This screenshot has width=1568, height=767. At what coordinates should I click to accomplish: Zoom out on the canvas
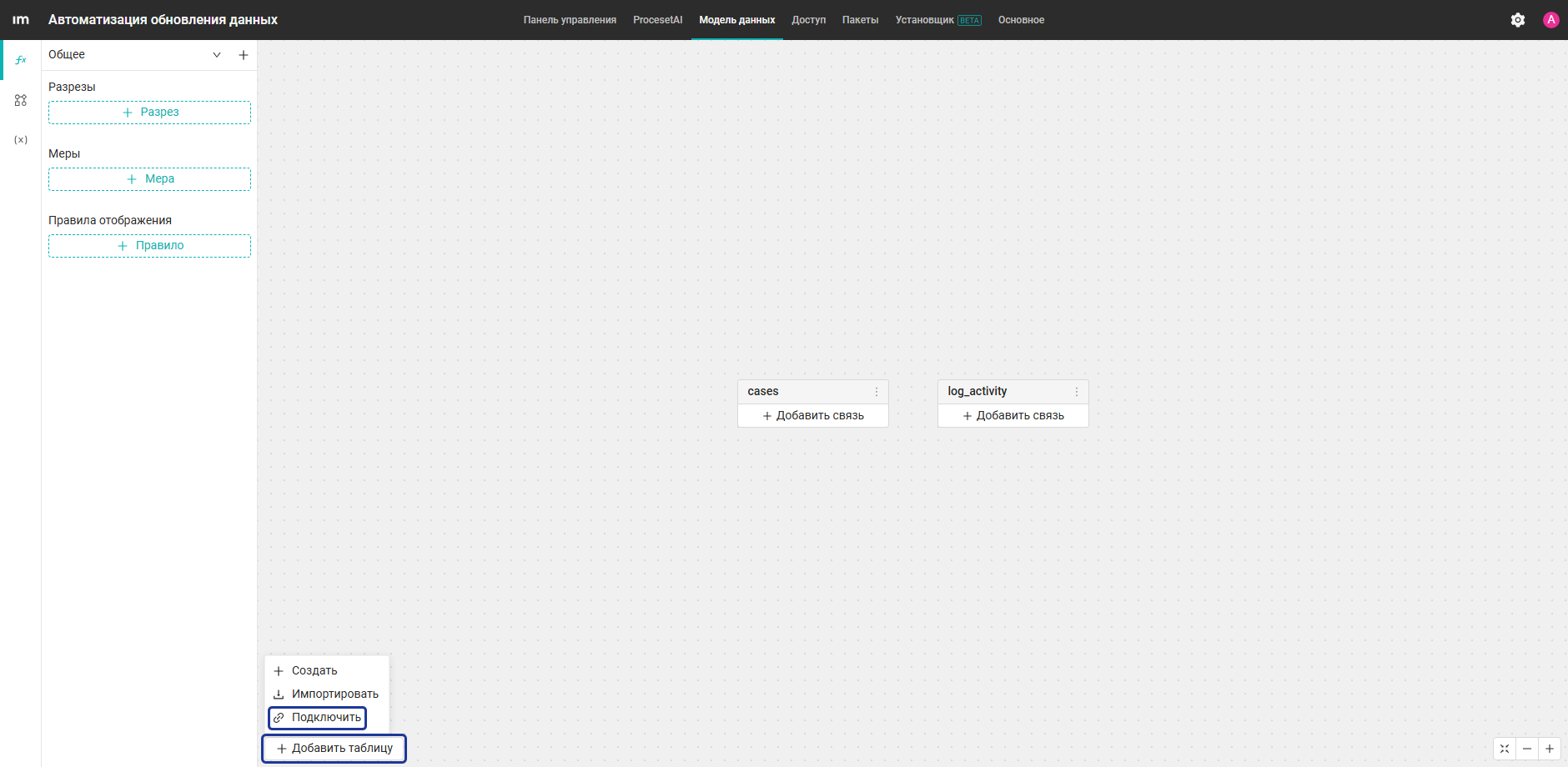1527,749
